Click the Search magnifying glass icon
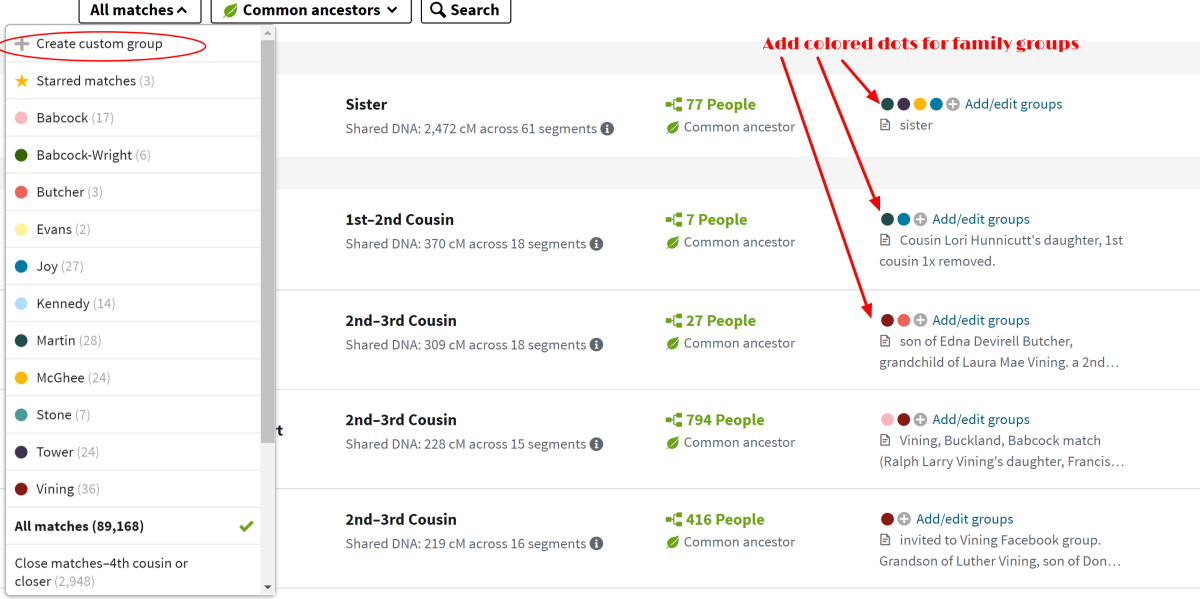1200x599 pixels. pyautogui.click(x=438, y=11)
